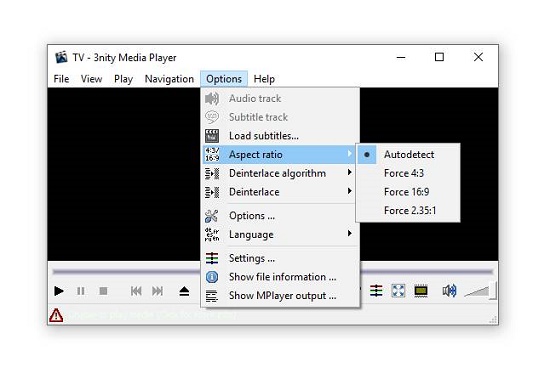This screenshot has width=550, height=373.
Task: Click the Deinterlace algorithm icon
Action: (x=212, y=173)
